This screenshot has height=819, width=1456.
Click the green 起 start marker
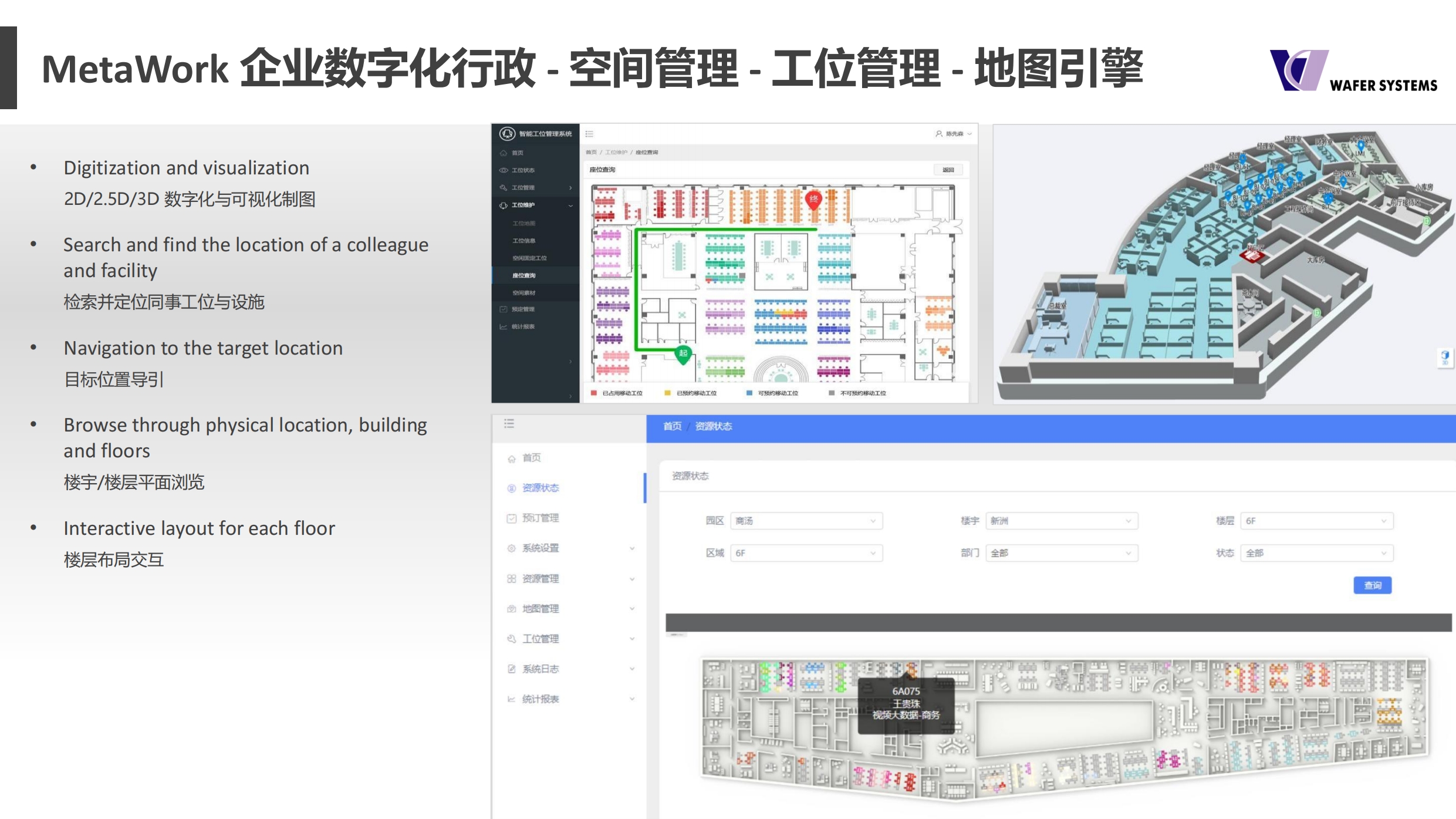pyautogui.click(x=683, y=355)
